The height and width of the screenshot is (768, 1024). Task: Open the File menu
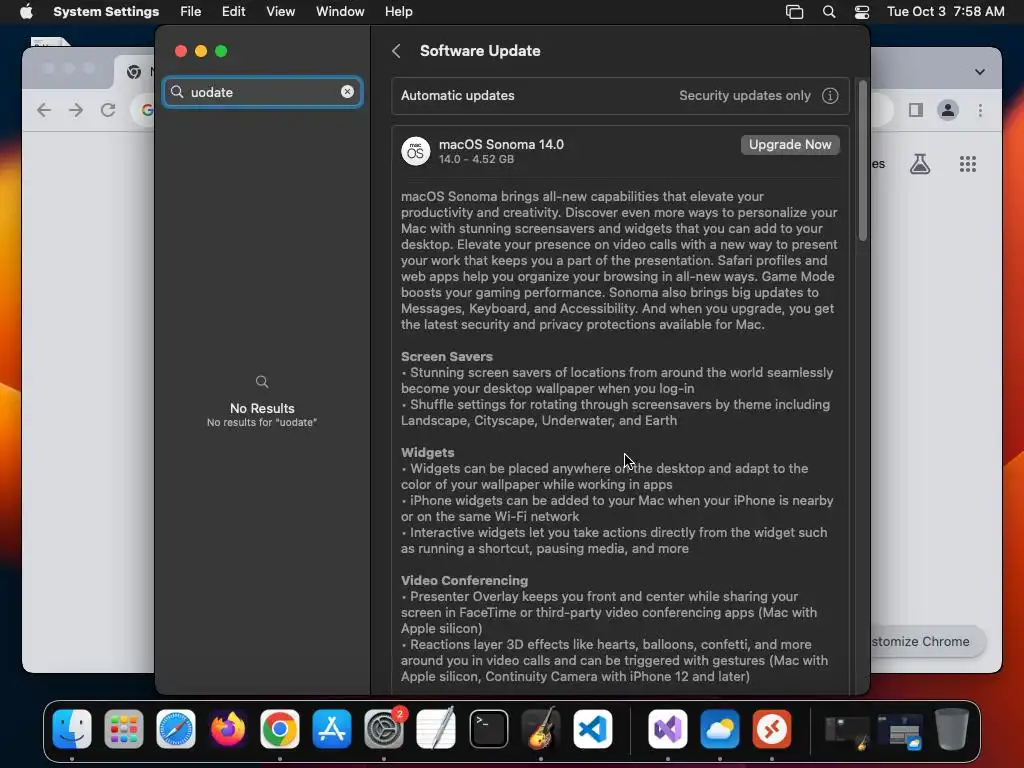(x=191, y=12)
